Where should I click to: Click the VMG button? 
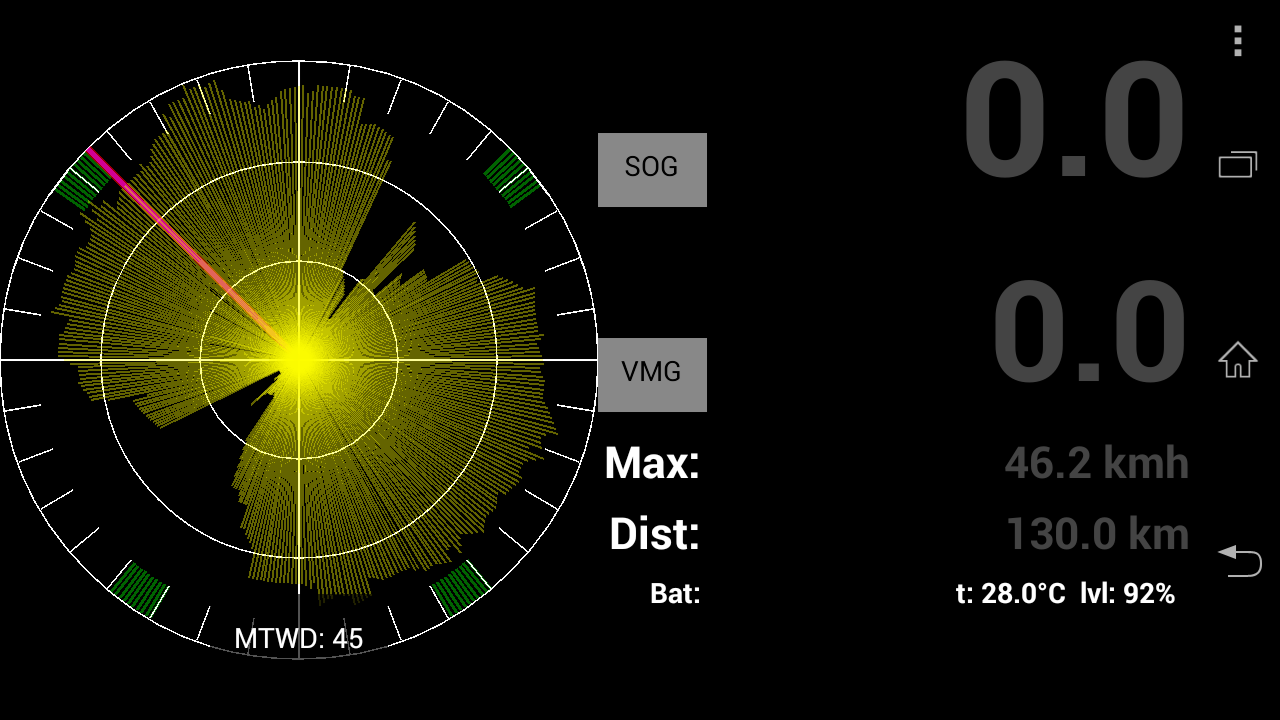click(x=652, y=375)
